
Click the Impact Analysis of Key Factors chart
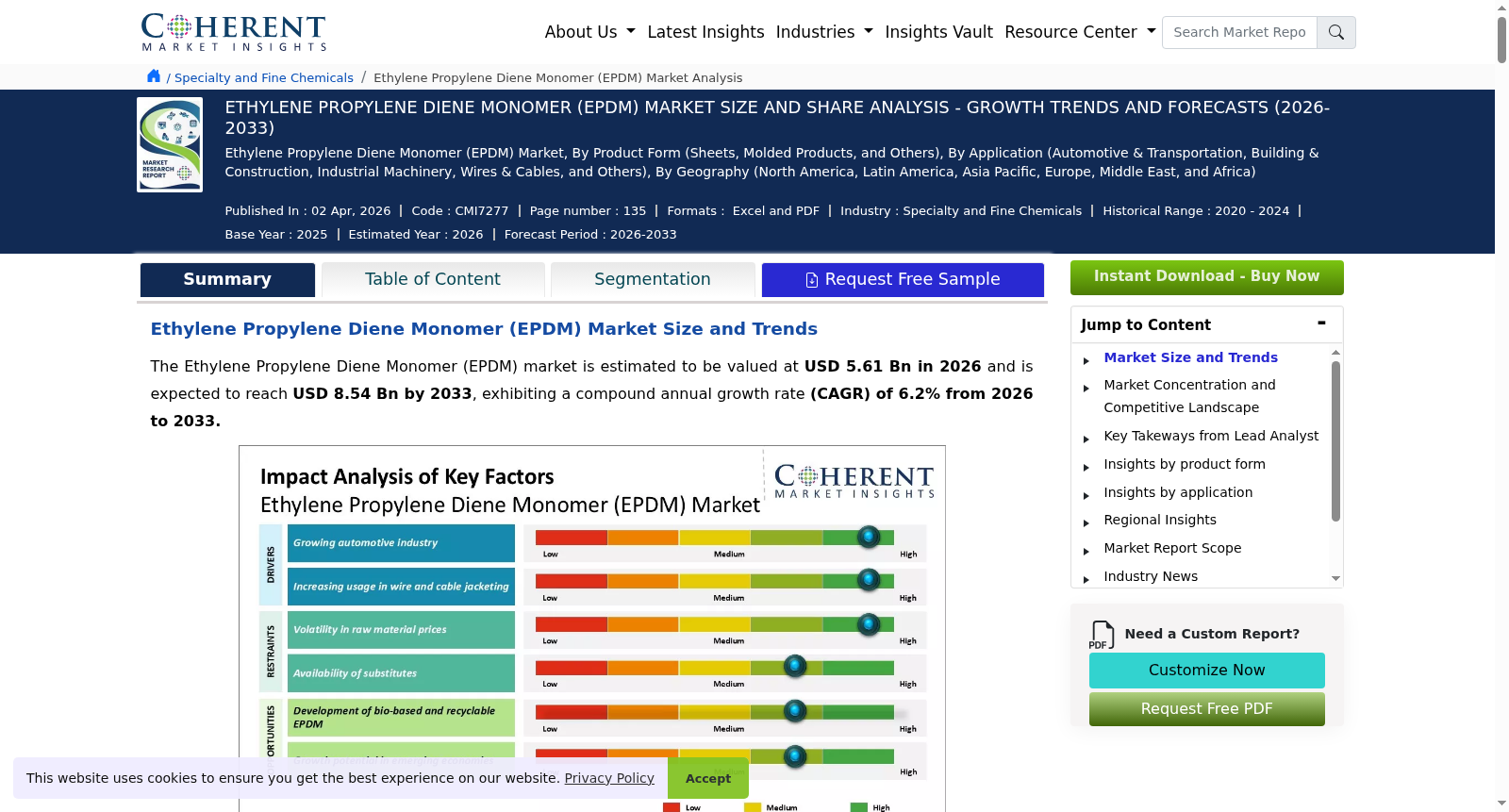(592, 628)
